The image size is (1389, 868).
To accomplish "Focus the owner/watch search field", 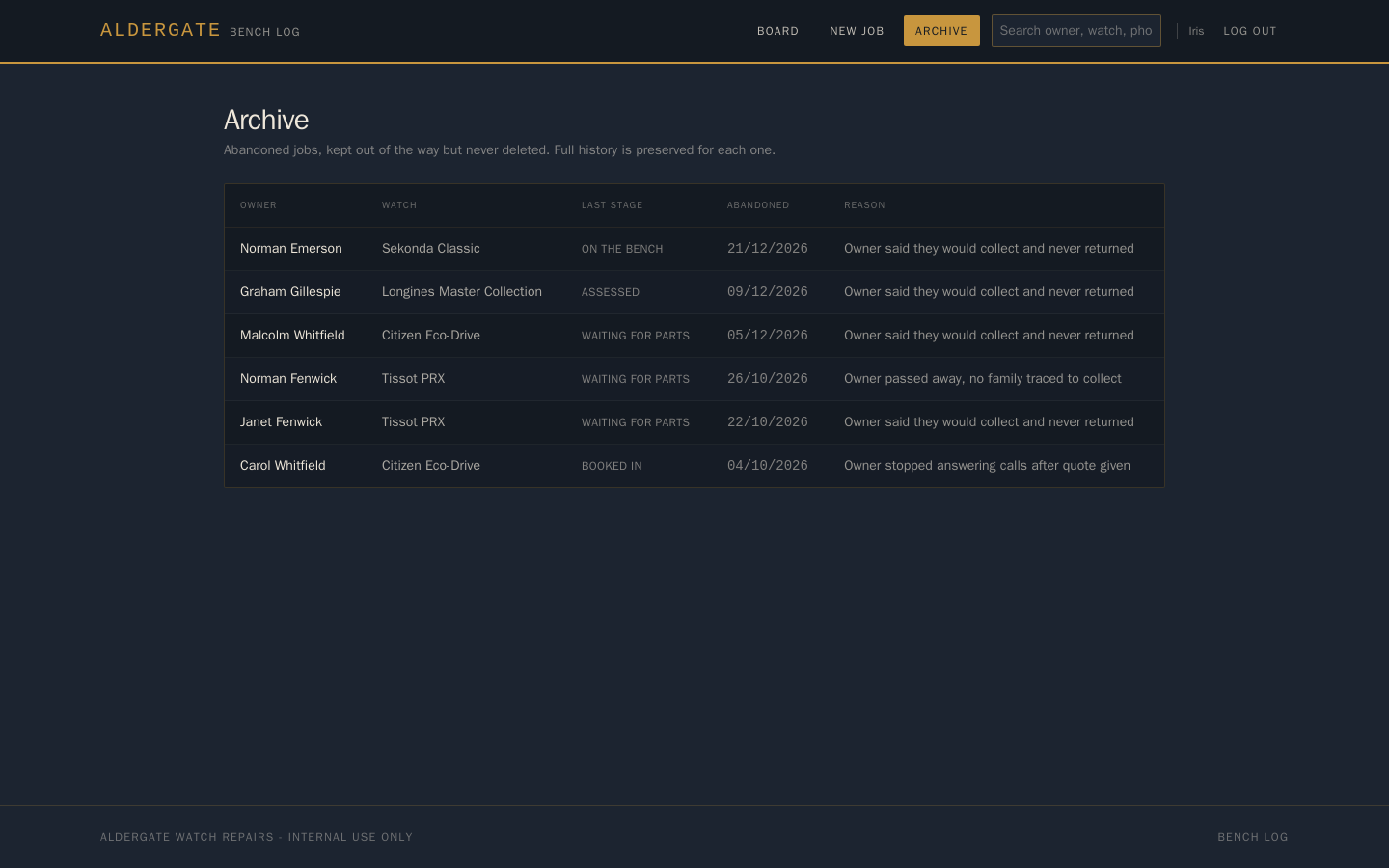I will tap(1076, 31).
